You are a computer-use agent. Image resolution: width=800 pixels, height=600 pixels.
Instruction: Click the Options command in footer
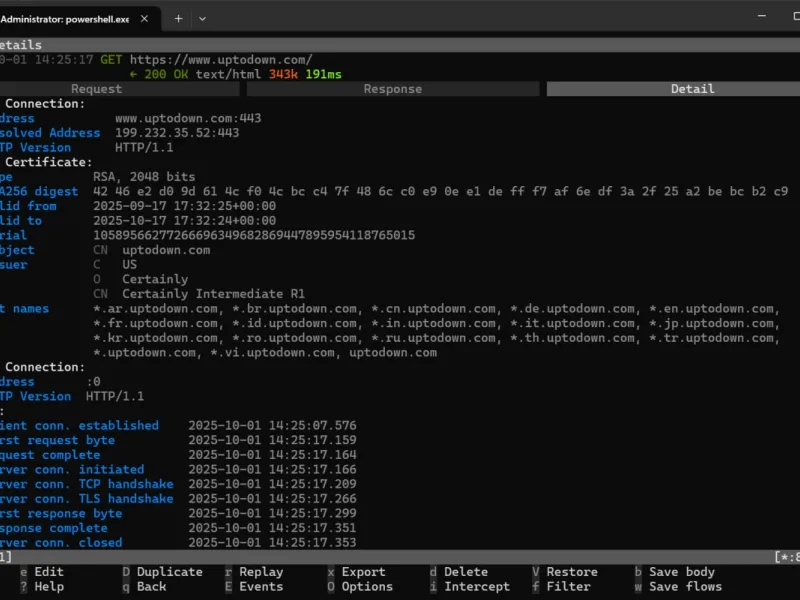[x=367, y=587]
